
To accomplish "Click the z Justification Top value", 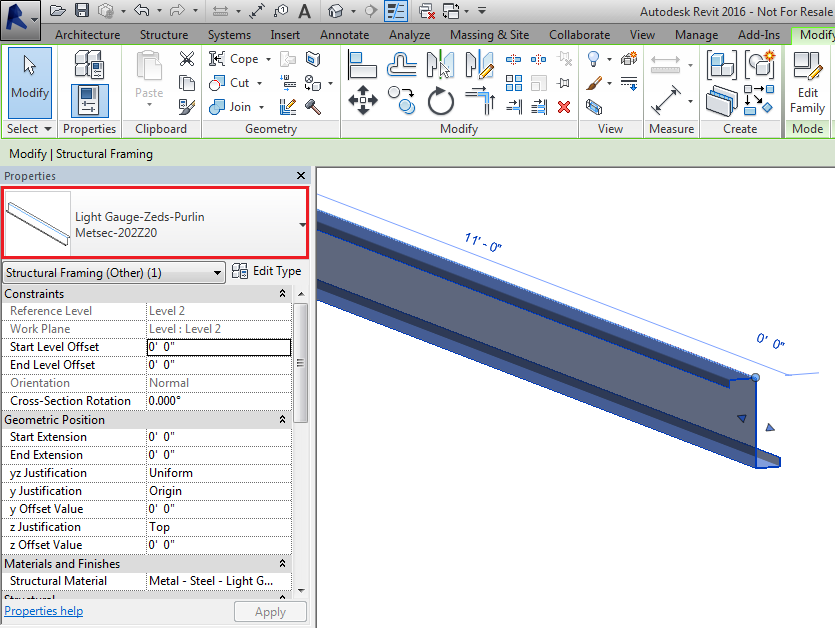I will [219, 527].
